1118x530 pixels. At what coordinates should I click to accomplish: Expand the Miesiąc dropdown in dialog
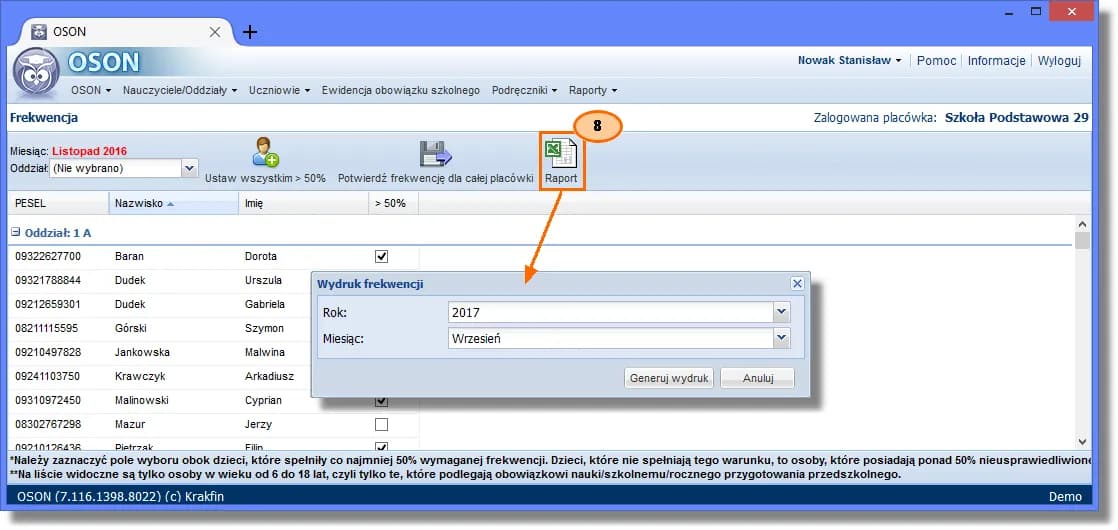pyautogui.click(x=781, y=339)
